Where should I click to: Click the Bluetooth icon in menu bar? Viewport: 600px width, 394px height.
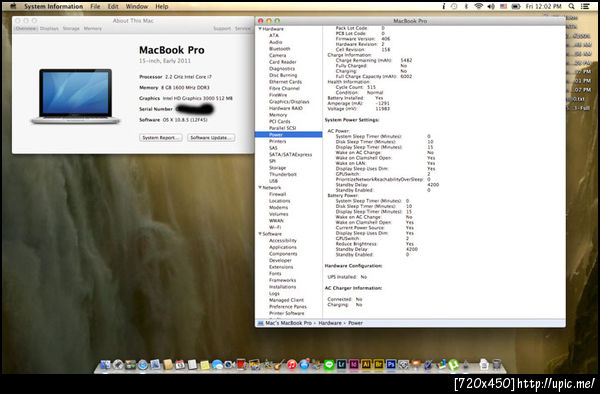pos(466,6)
